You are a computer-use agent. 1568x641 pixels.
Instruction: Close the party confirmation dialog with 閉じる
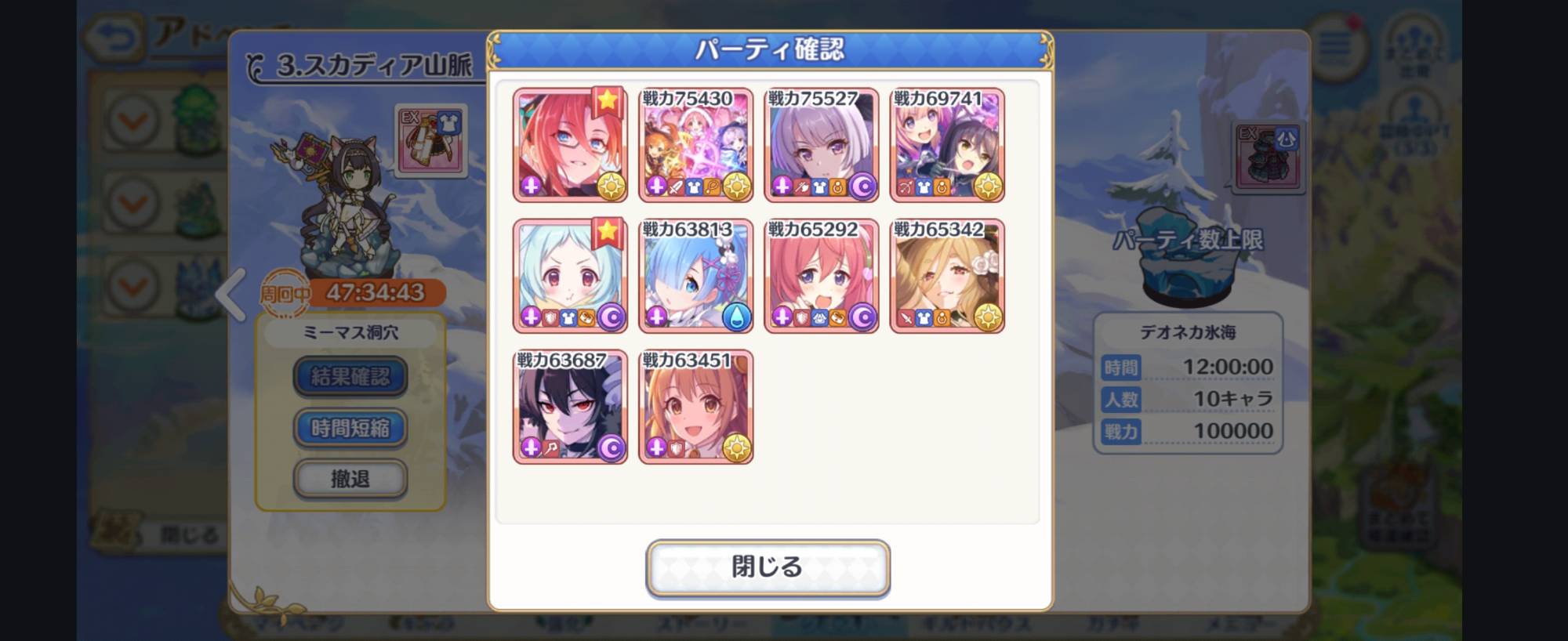point(768,567)
